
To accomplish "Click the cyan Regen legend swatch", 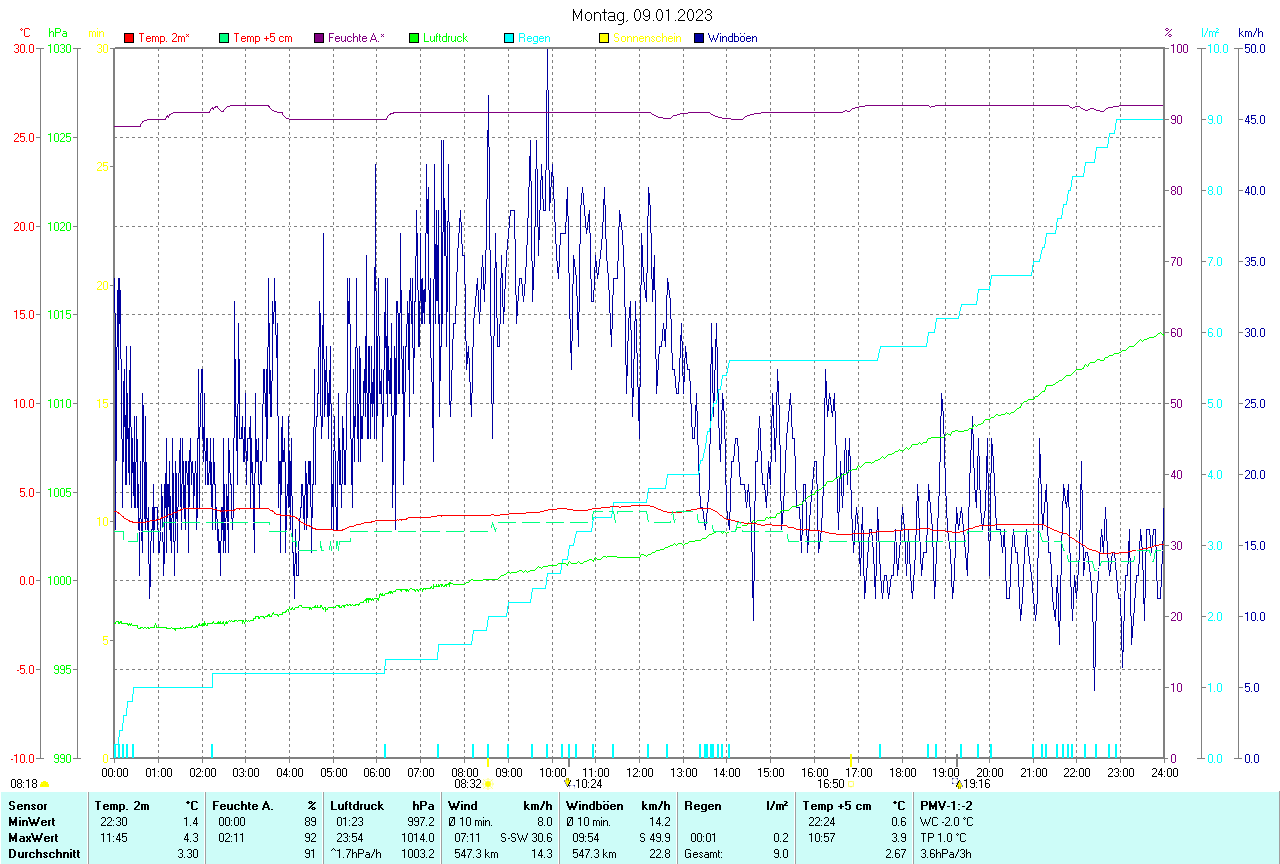I will point(509,38).
